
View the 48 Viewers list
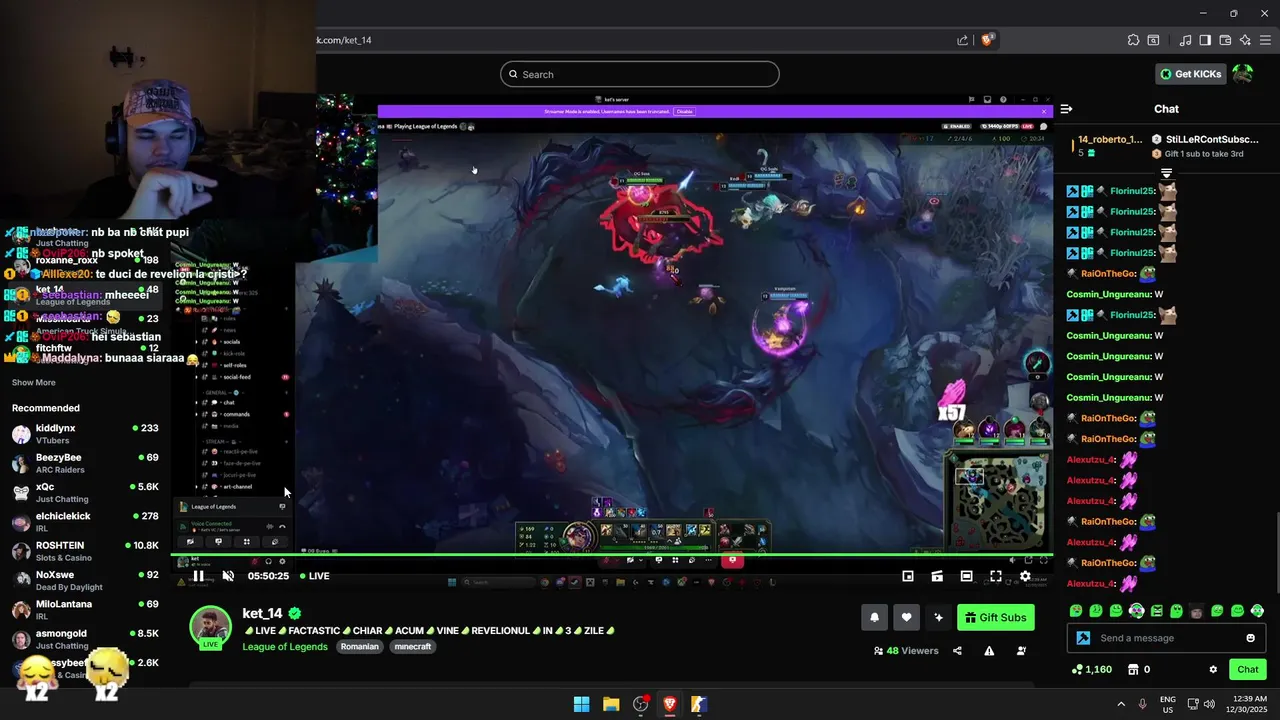[x=906, y=651]
